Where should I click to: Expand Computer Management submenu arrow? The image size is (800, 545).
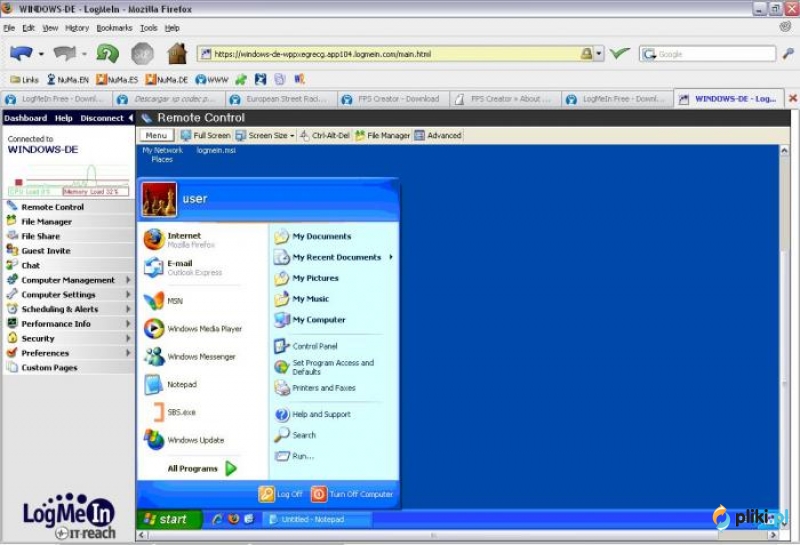[128, 280]
